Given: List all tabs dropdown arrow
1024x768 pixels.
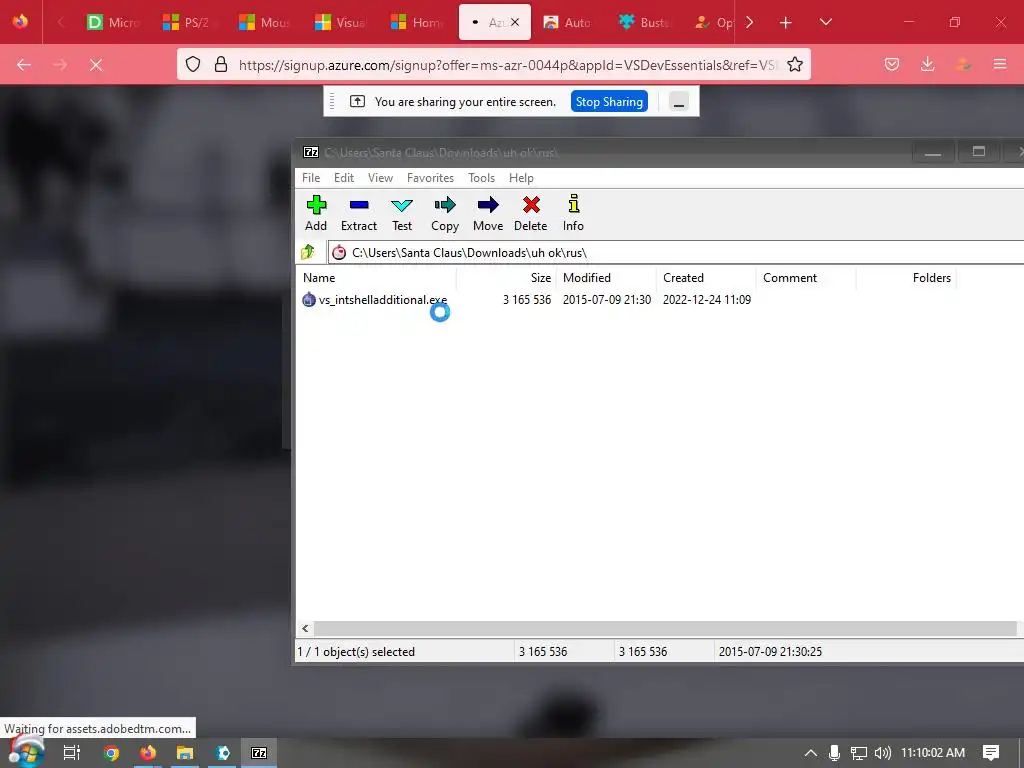Looking at the screenshot, I should click(825, 22).
